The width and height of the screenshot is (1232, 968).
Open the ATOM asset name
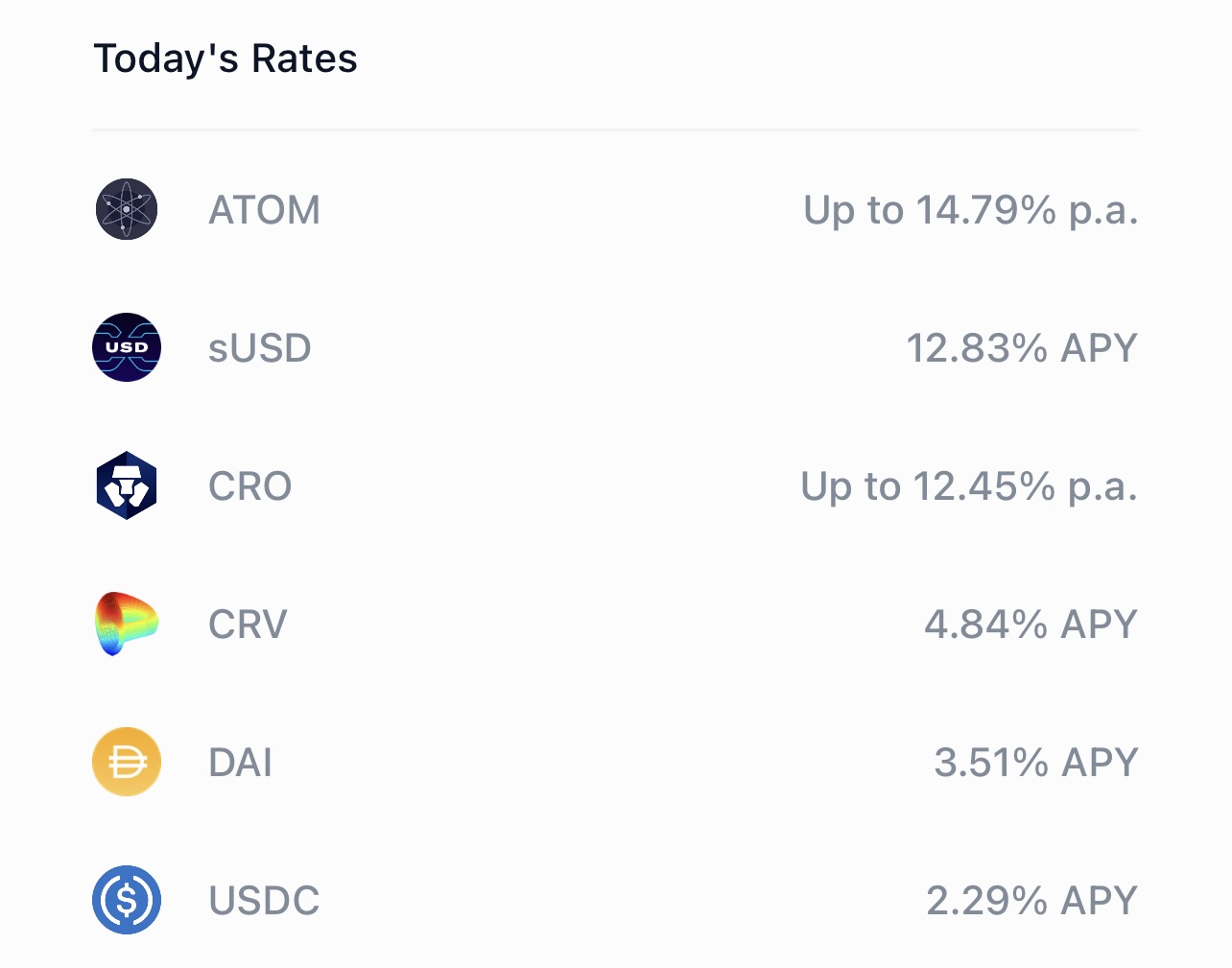pyautogui.click(x=264, y=210)
